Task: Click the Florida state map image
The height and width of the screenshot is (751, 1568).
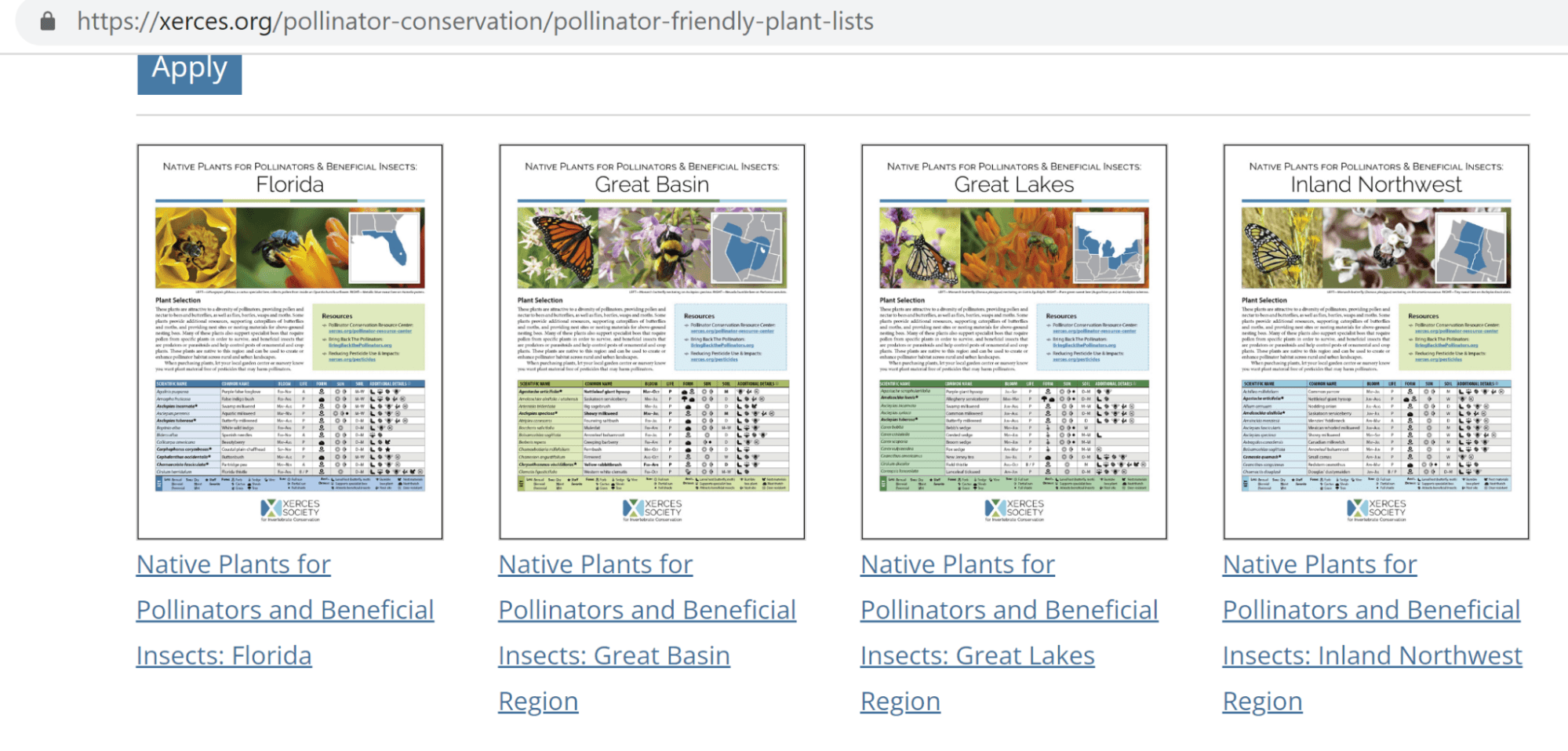Action: tap(385, 246)
